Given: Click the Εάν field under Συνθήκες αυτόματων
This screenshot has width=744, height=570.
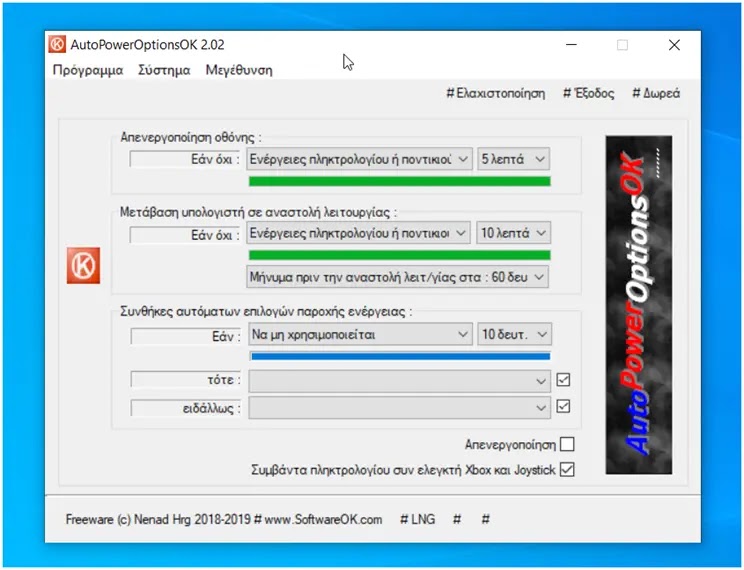Looking at the screenshot, I should 186,336.
